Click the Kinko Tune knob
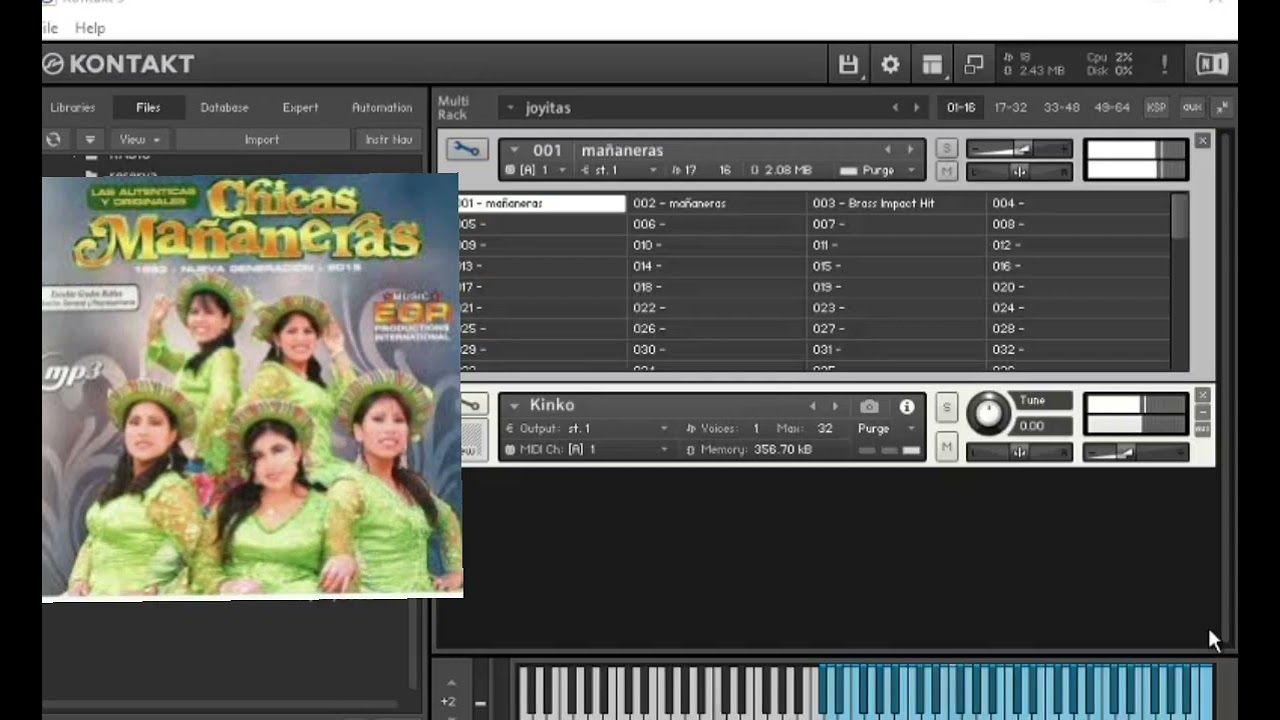Viewport: 1280px width, 720px height. click(988, 413)
